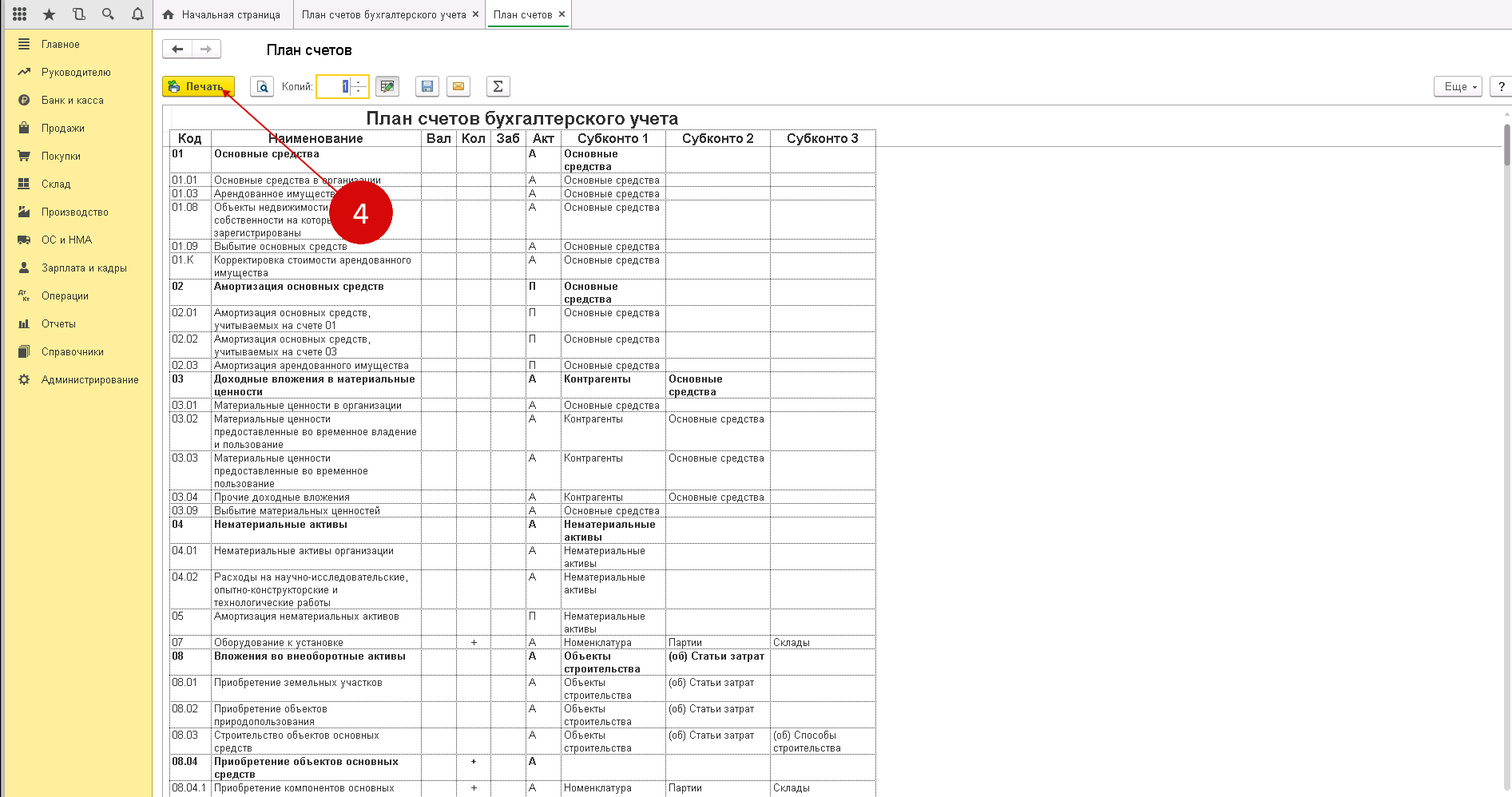Switch to План счетов бухгалтерского учета tab
The width and height of the screenshot is (1512, 797).
[383, 14]
